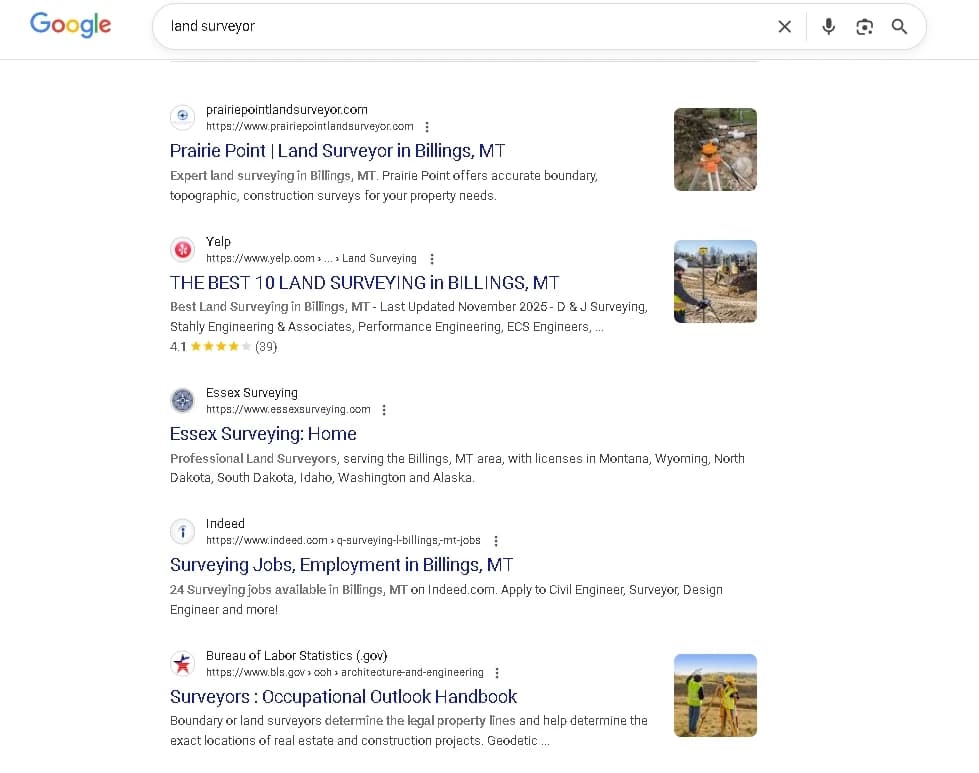Click the Yelp favicon beside the Yelp result
The height and width of the screenshot is (773, 979).
pos(182,249)
